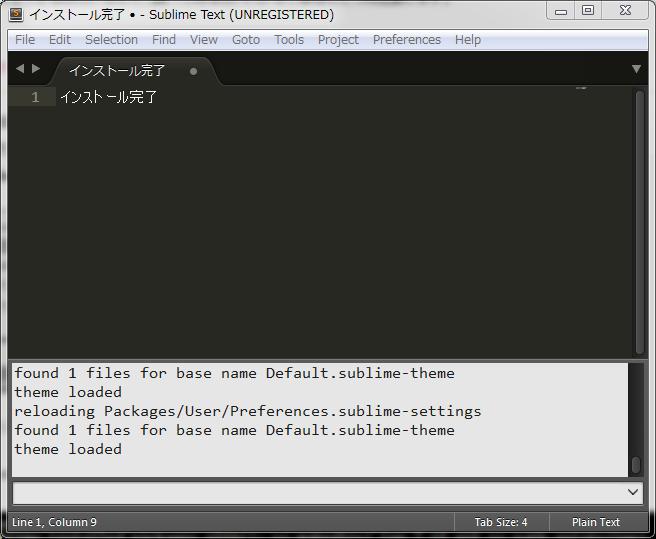Viewport: 656px width, 539px height.
Task: Open the View menu
Action: (x=204, y=40)
